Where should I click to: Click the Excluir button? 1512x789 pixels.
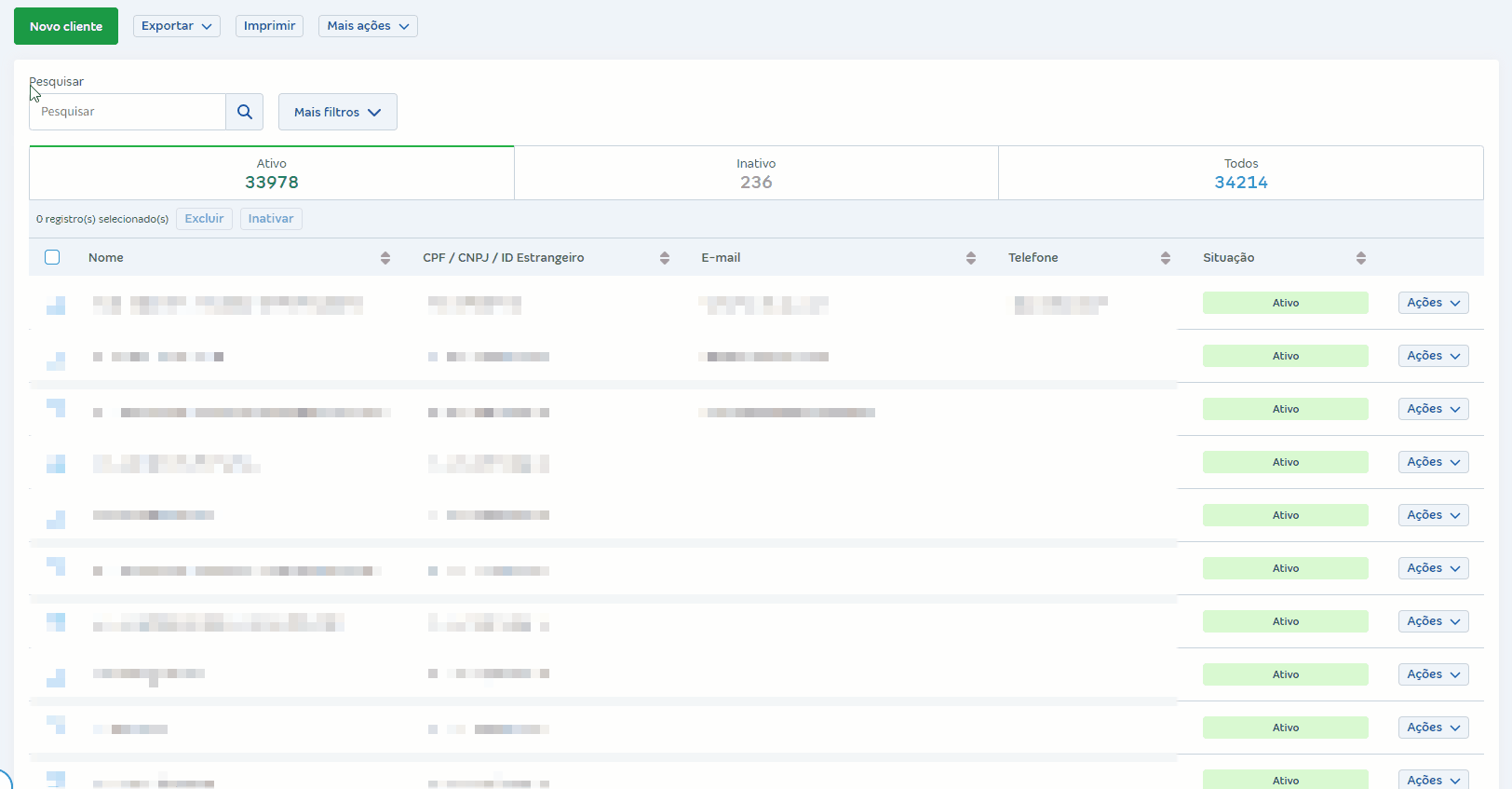click(x=204, y=219)
